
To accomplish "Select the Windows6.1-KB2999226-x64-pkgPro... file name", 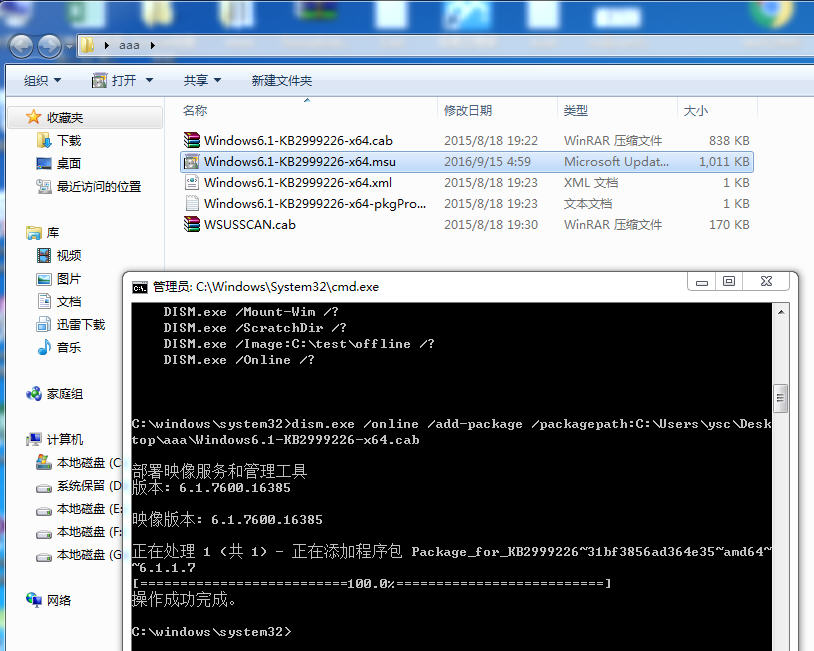I will tap(315, 204).
